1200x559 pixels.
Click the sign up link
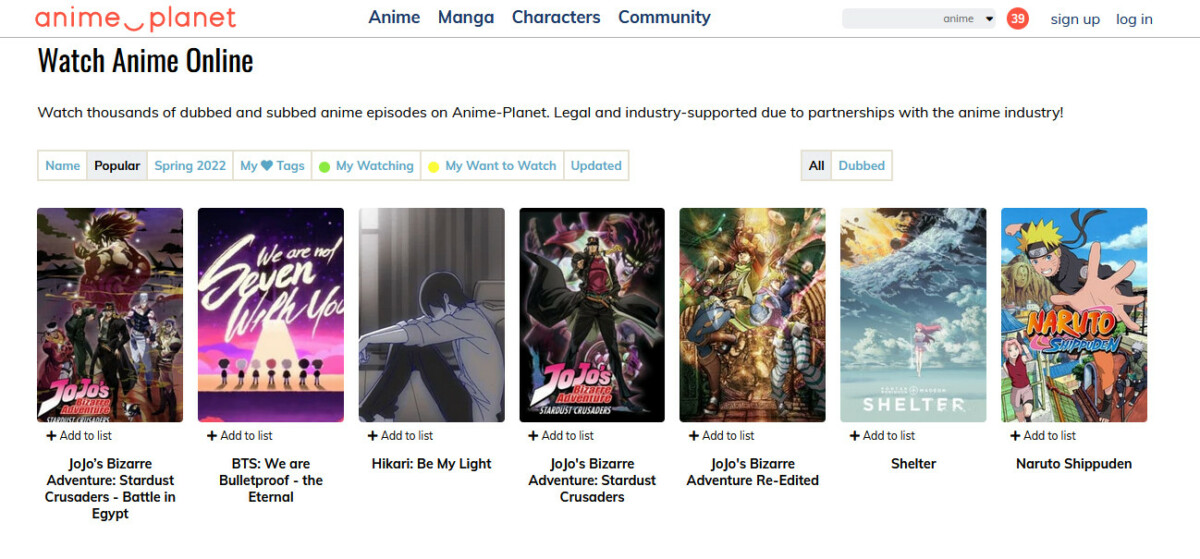1075,19
